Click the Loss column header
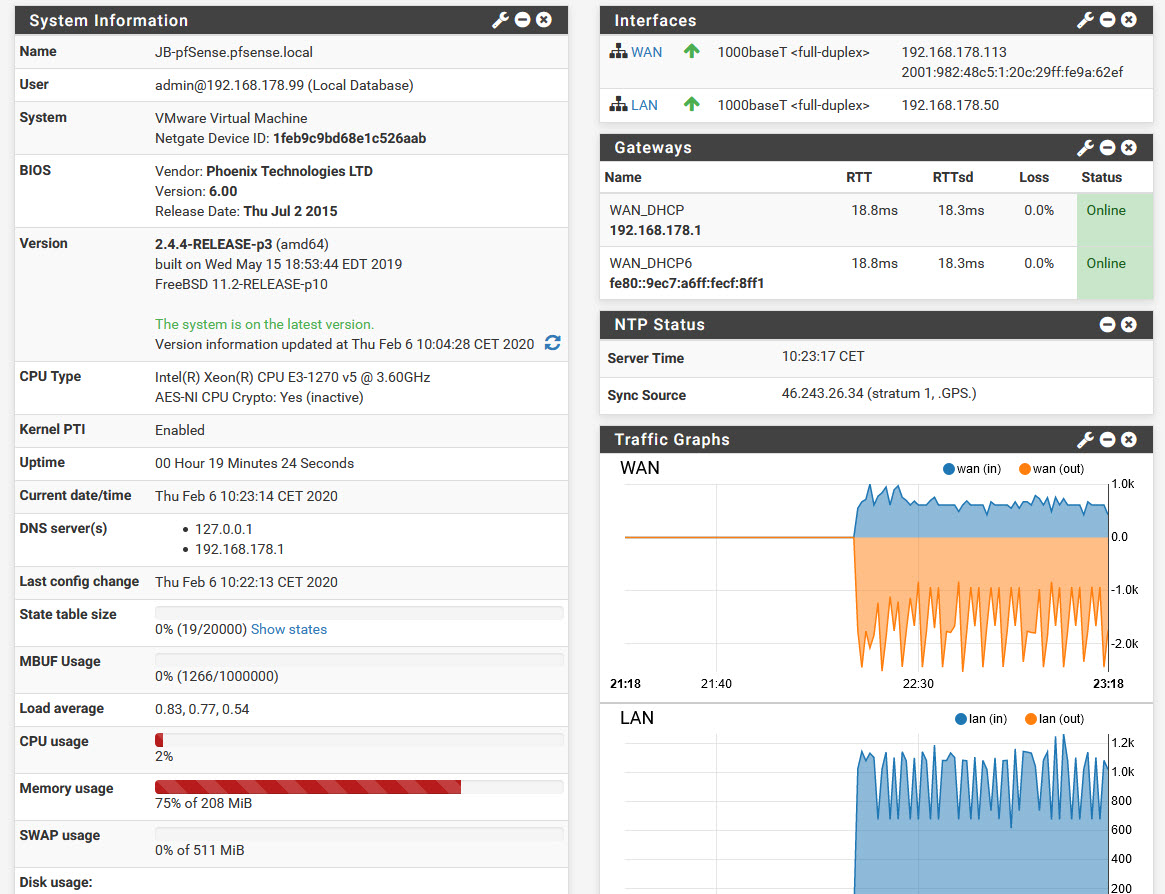The image size is (1165, 894). point(1033,177)
